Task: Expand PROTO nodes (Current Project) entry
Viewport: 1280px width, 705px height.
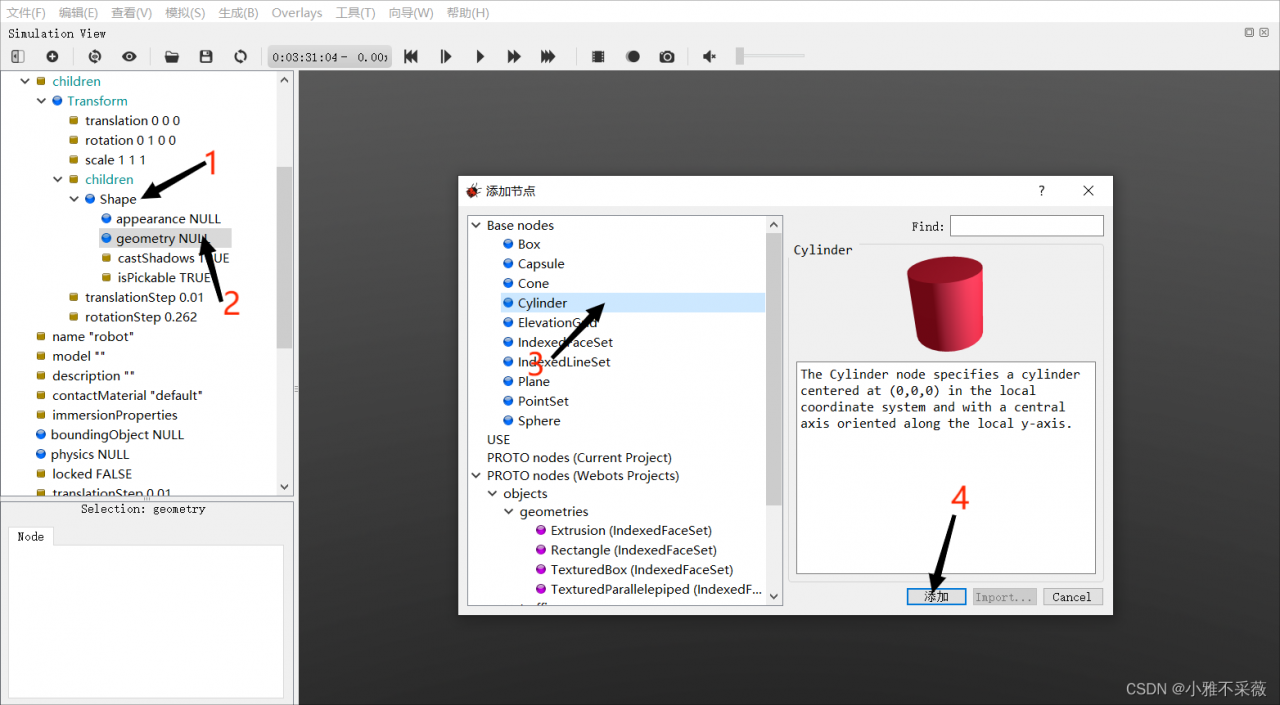Action: click(x=579, y=458)
